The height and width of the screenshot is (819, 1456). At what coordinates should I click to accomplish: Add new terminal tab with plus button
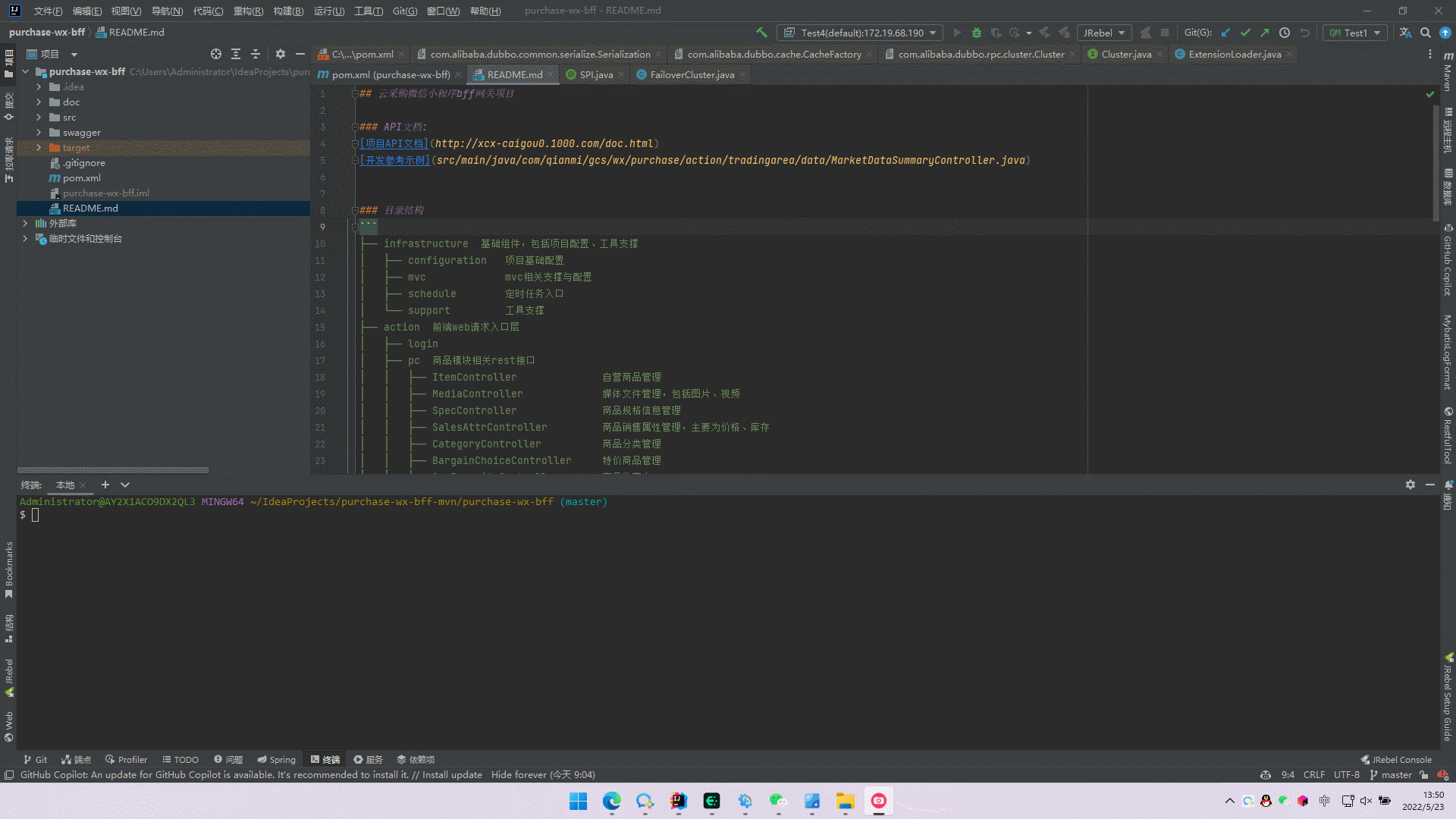tap(105, 485)
